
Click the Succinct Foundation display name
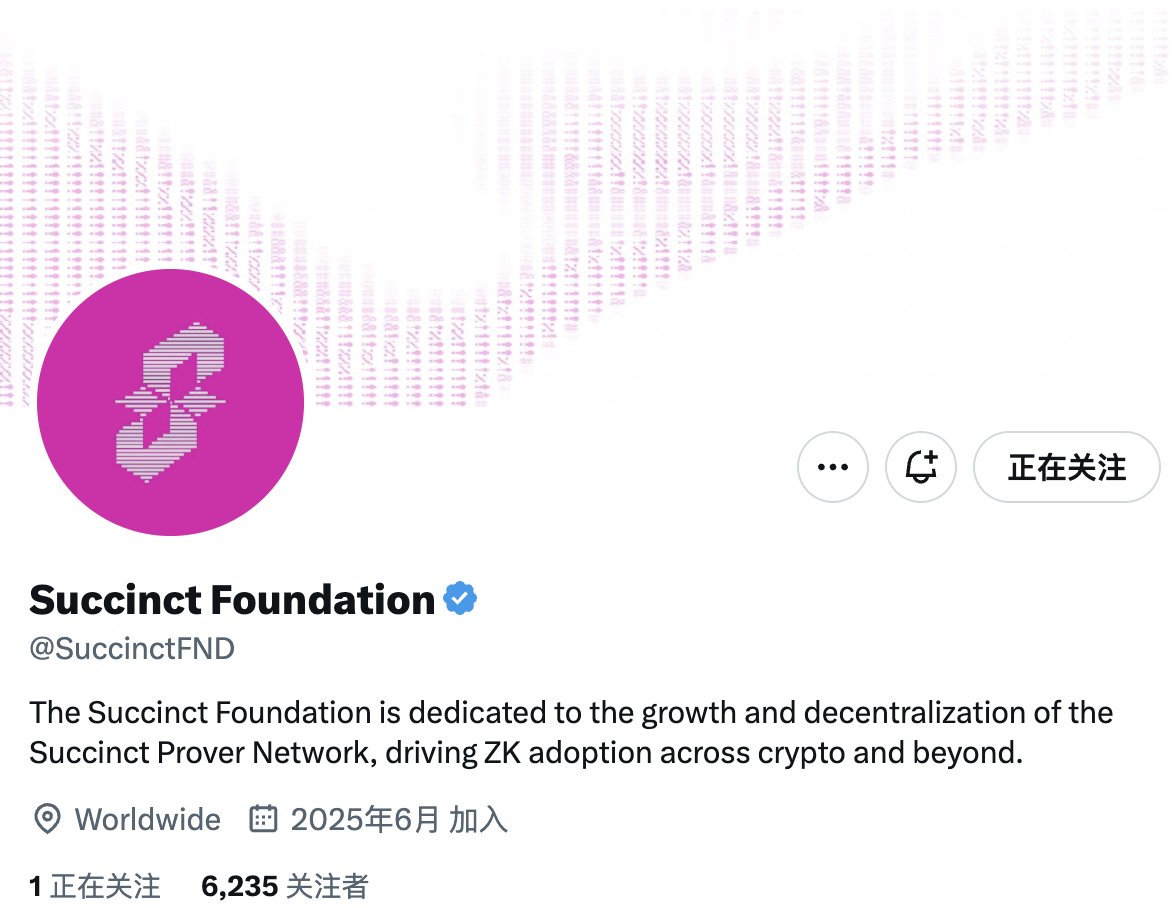232,600
